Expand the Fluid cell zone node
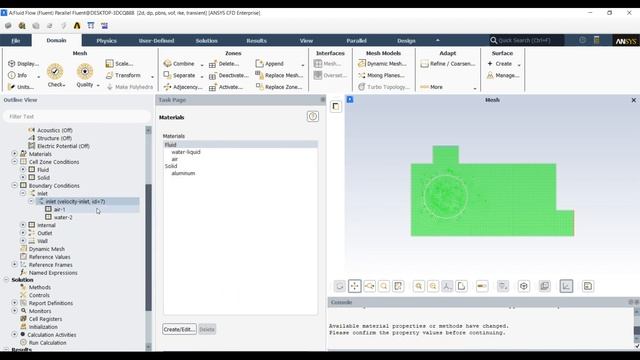 23,169
